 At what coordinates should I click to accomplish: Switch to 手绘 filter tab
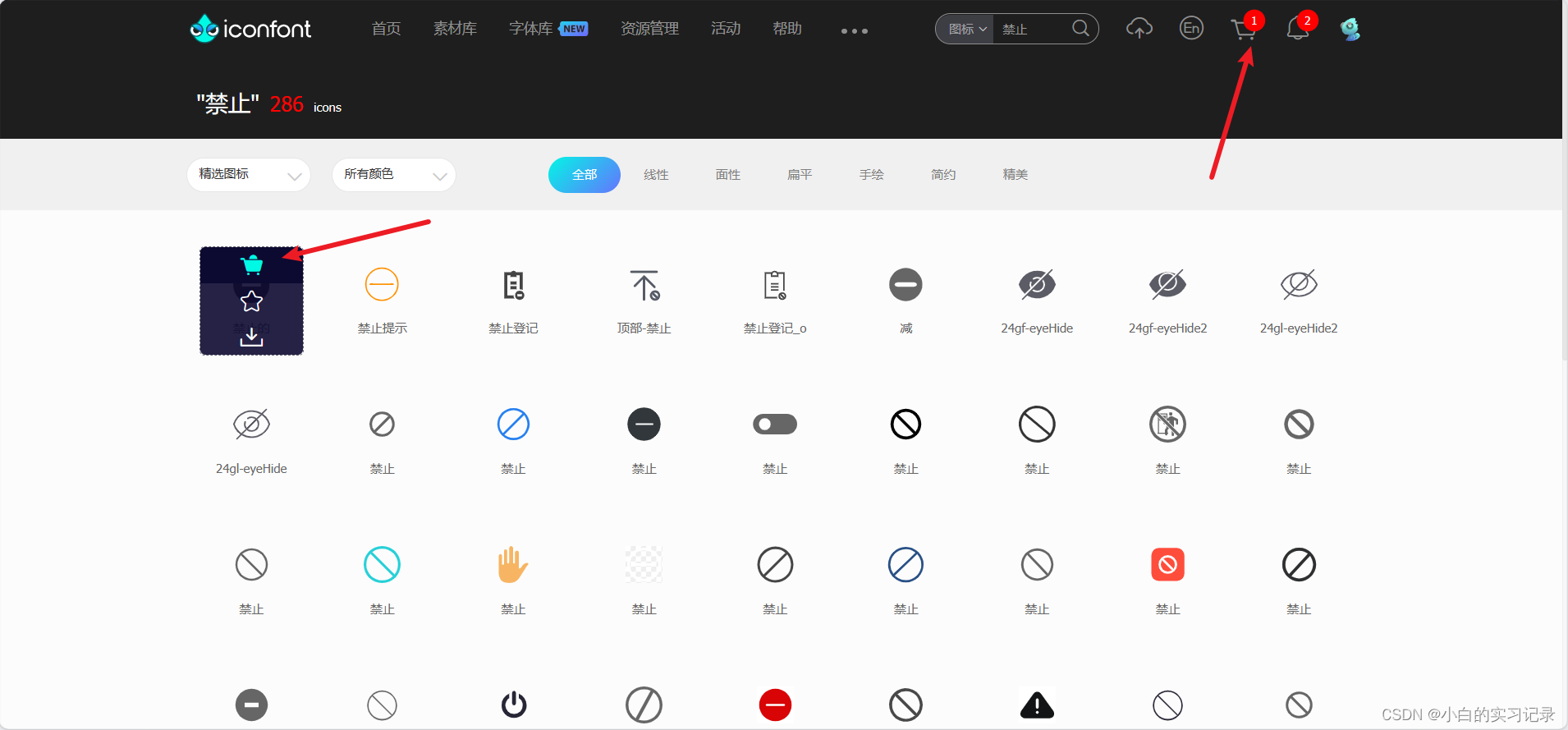pyautogui.click(x=872, y=175)
